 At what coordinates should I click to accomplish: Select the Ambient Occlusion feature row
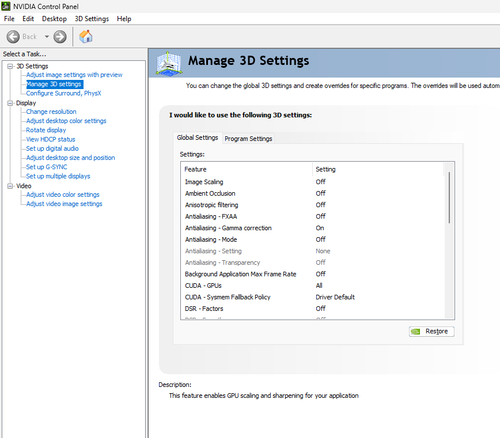[313, 193]
